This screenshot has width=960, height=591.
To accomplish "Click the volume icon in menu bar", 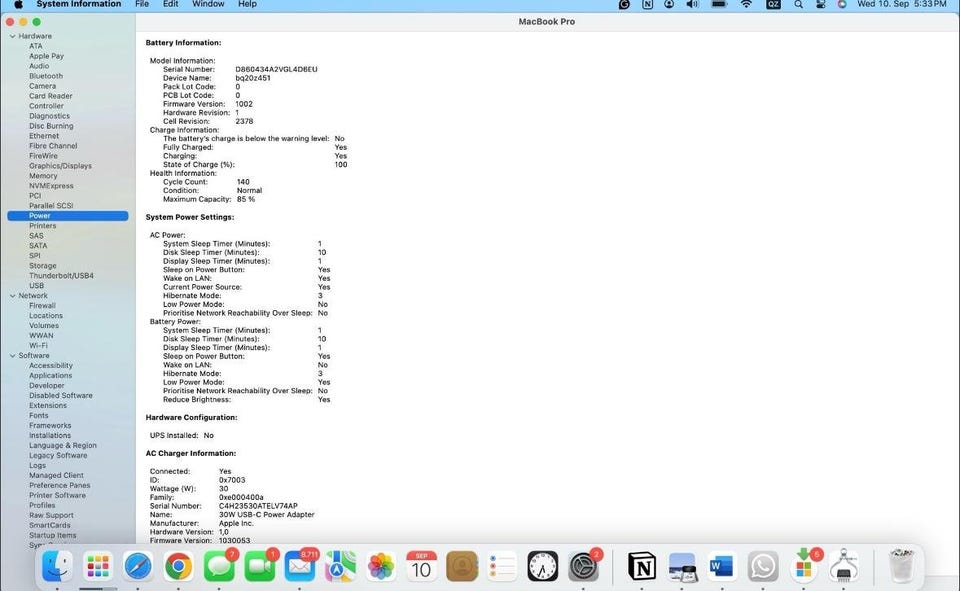I will (693, 5).
